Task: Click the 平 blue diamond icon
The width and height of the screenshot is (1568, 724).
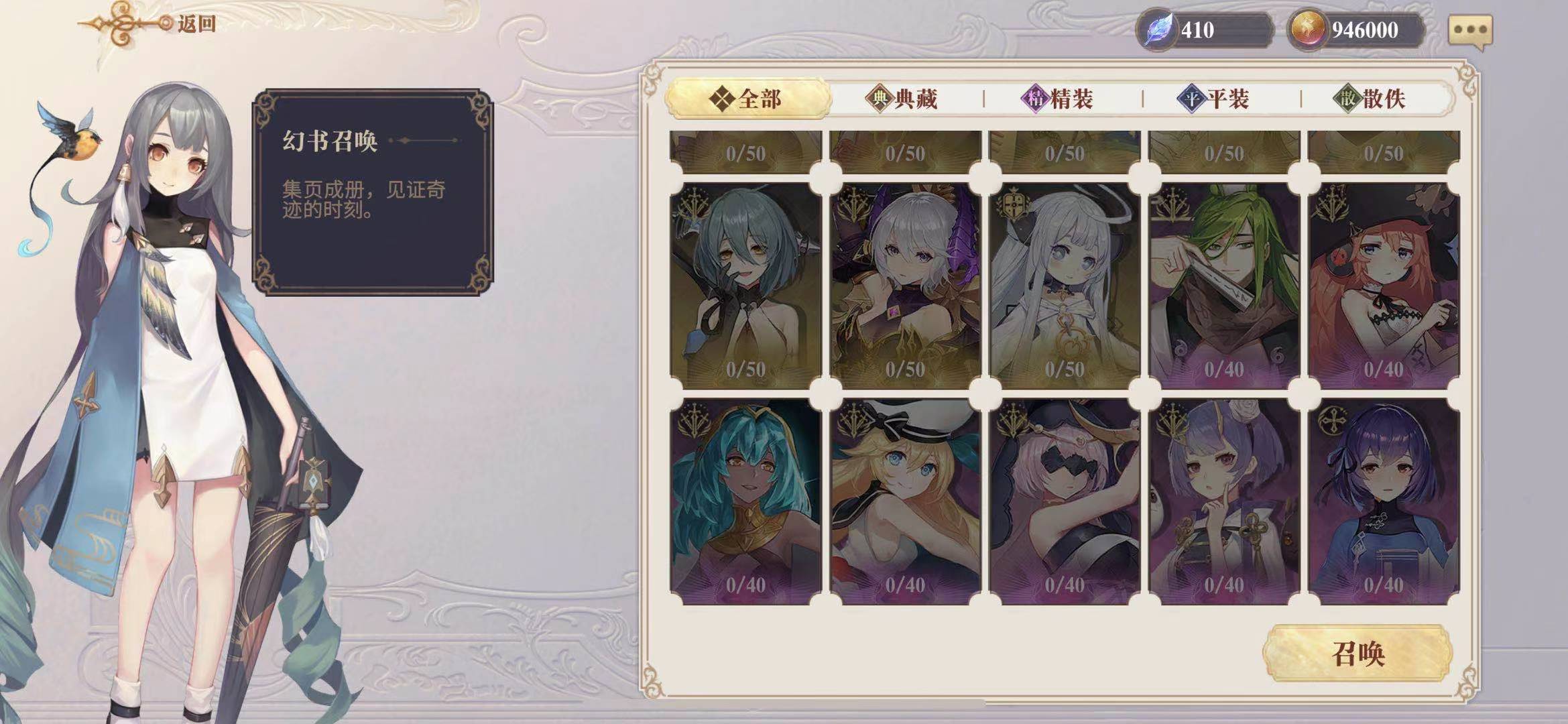Action: click(1191, 99)
